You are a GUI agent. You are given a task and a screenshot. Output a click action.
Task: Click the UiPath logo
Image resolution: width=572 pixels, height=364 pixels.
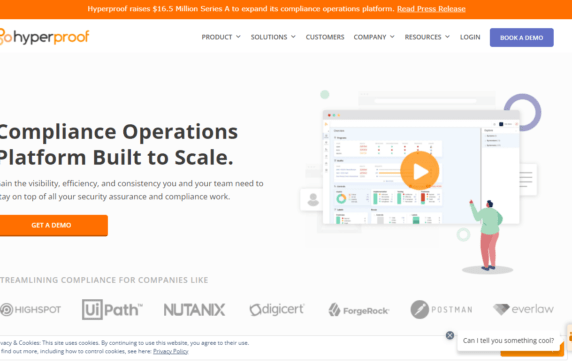[x=112, y=310]
